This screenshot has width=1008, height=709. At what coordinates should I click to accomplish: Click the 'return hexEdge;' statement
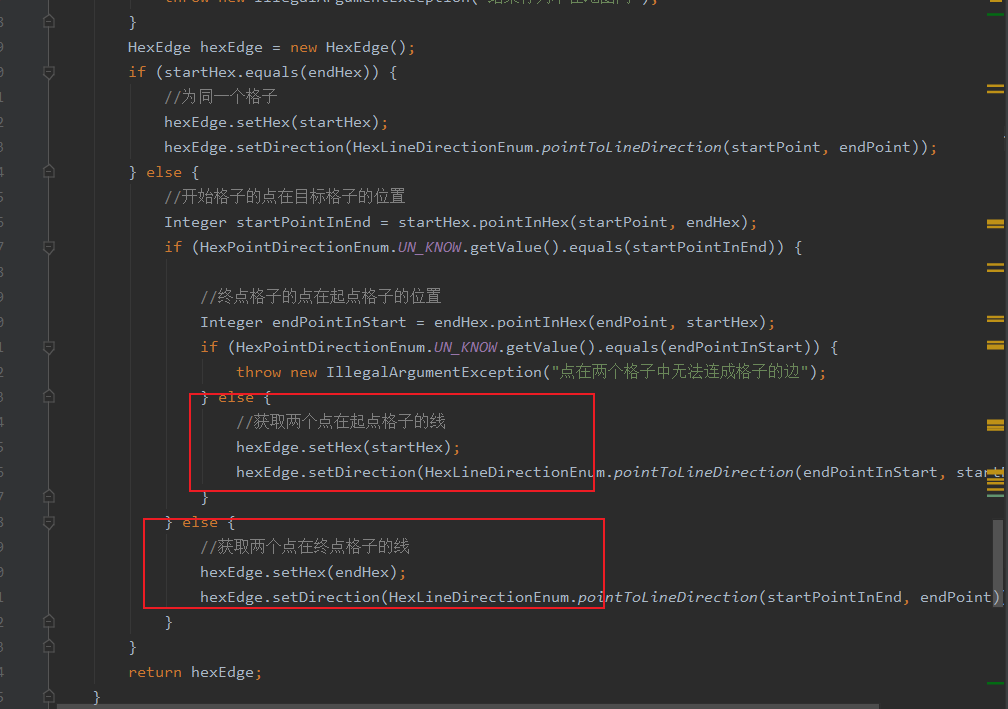[x=195, y=672]
